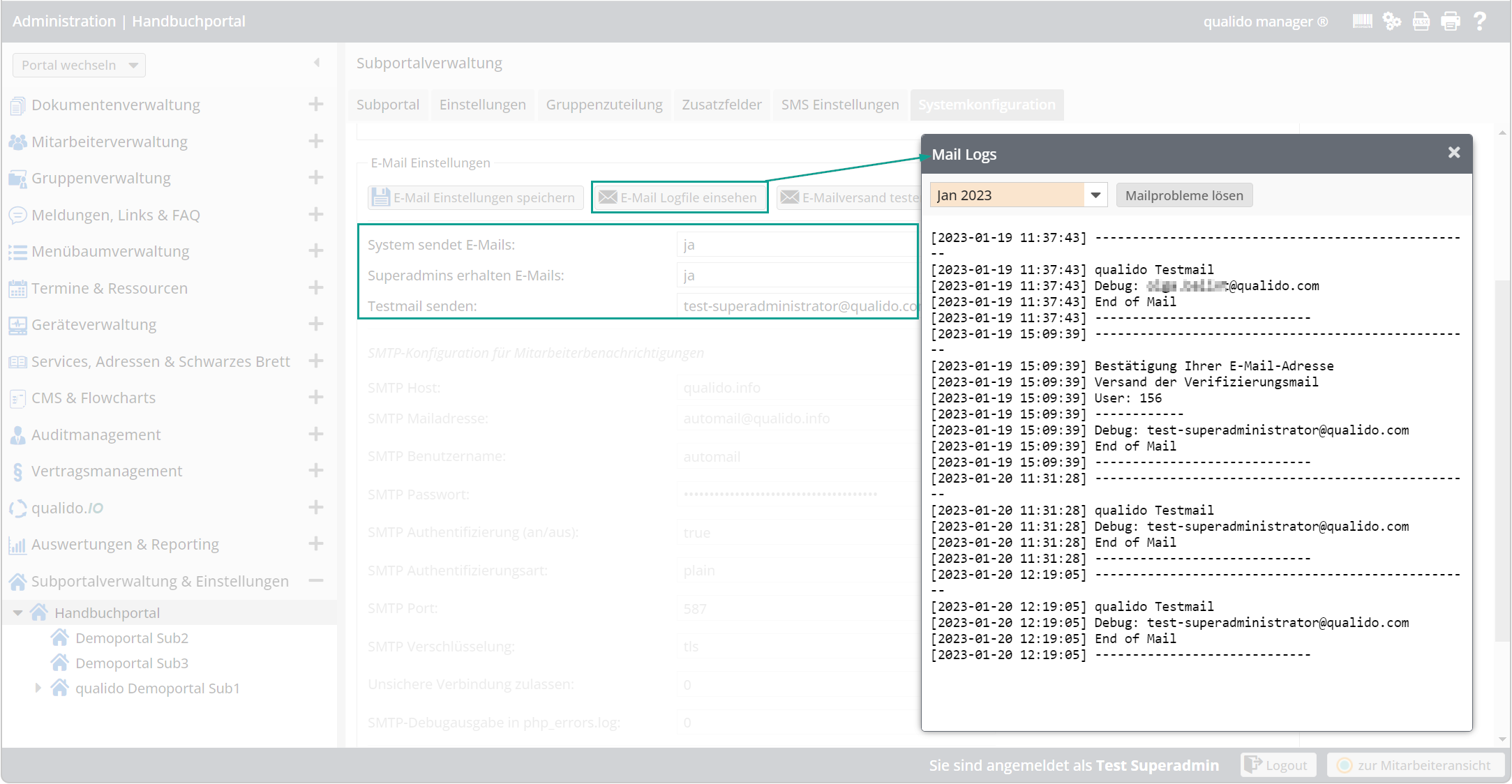Click qualido.IO sync icon
This screenshot has width=1512, height=784.
[17, 508]
